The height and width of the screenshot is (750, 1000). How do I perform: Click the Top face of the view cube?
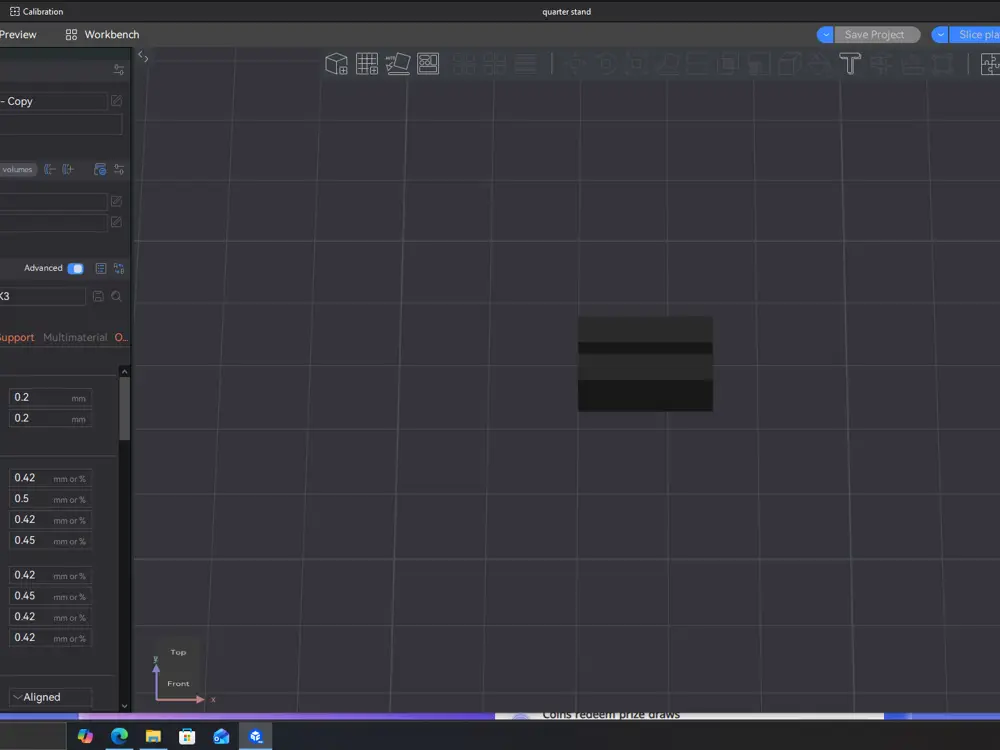point(178,652)
